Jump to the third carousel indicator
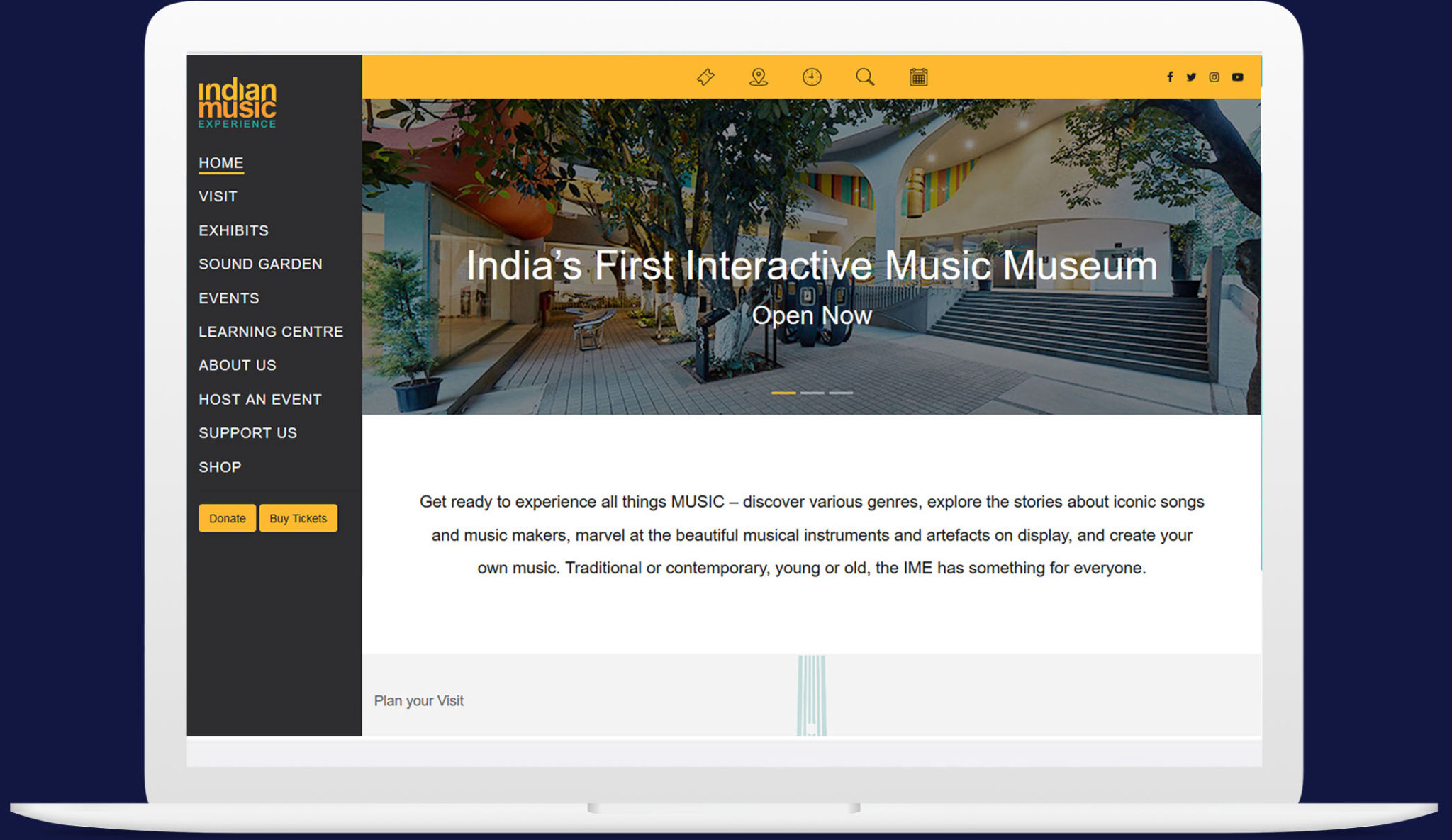Viewport: 1452px width, 840px height. (x=841, y=393)
